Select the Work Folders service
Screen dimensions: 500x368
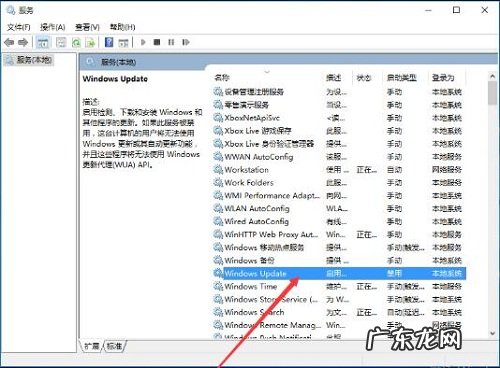coord(249,183)
